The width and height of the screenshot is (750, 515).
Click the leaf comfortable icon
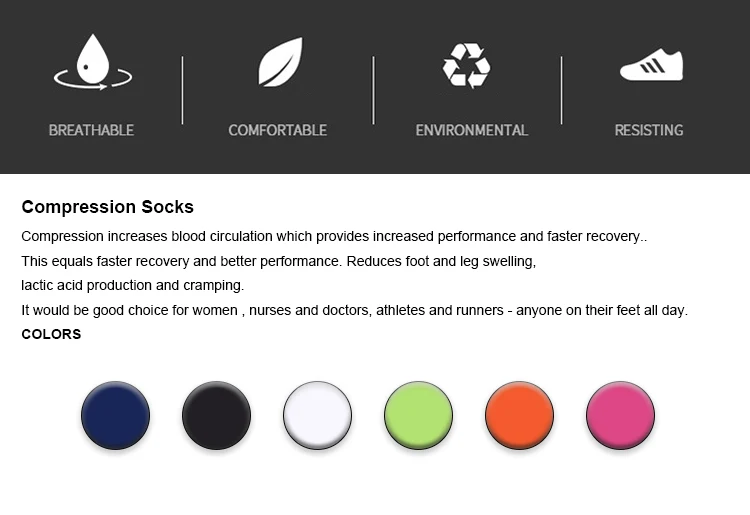pyautogui.click(x=281, y=62)
